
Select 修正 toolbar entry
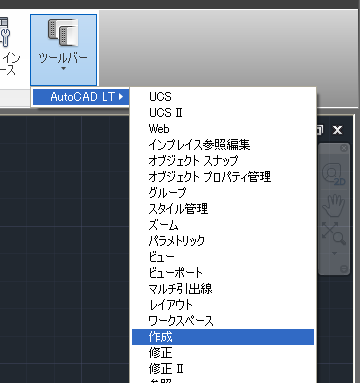pyautogui.click(x=223, y=353)
